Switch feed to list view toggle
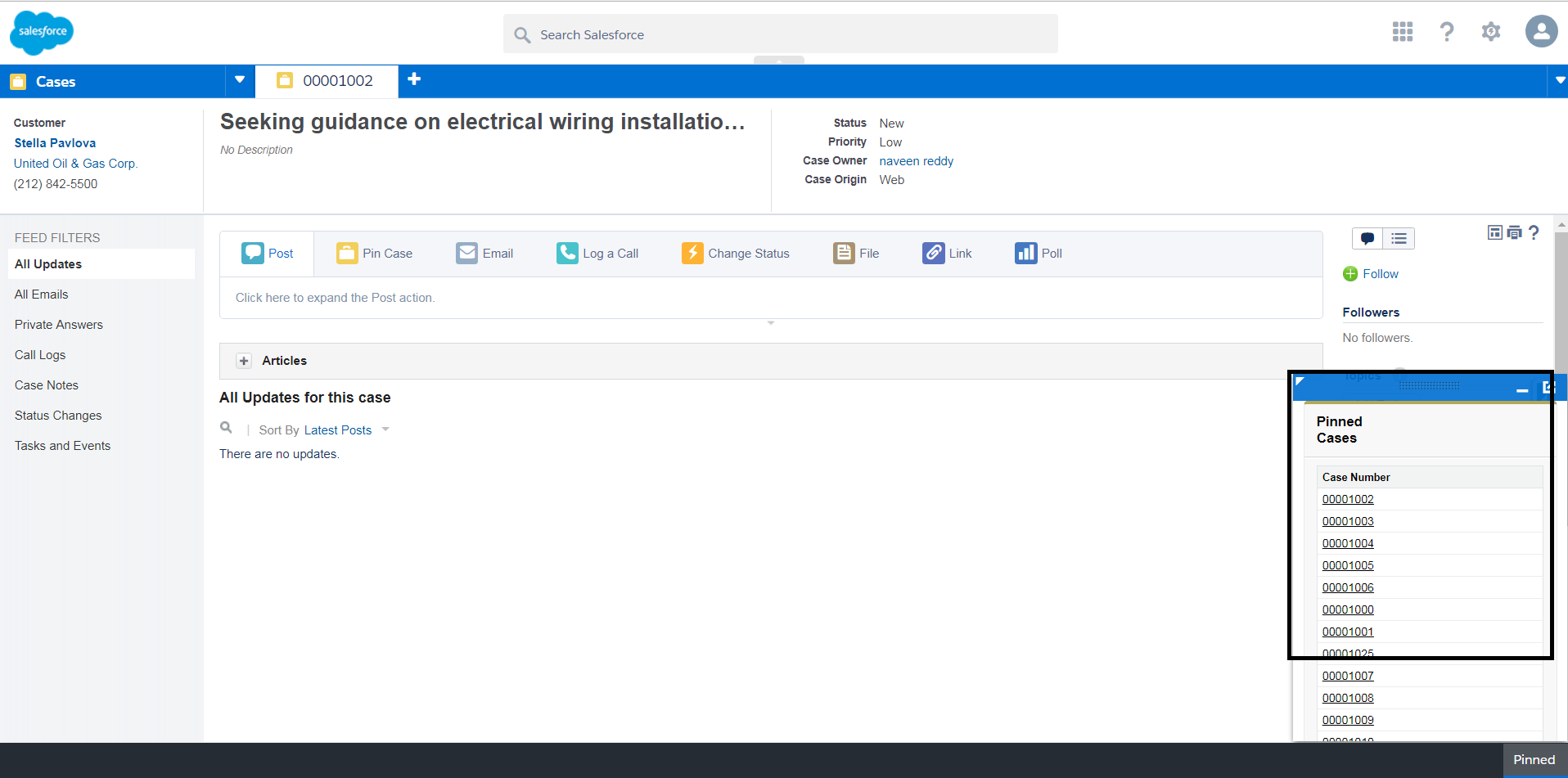 click(1399, 238)
